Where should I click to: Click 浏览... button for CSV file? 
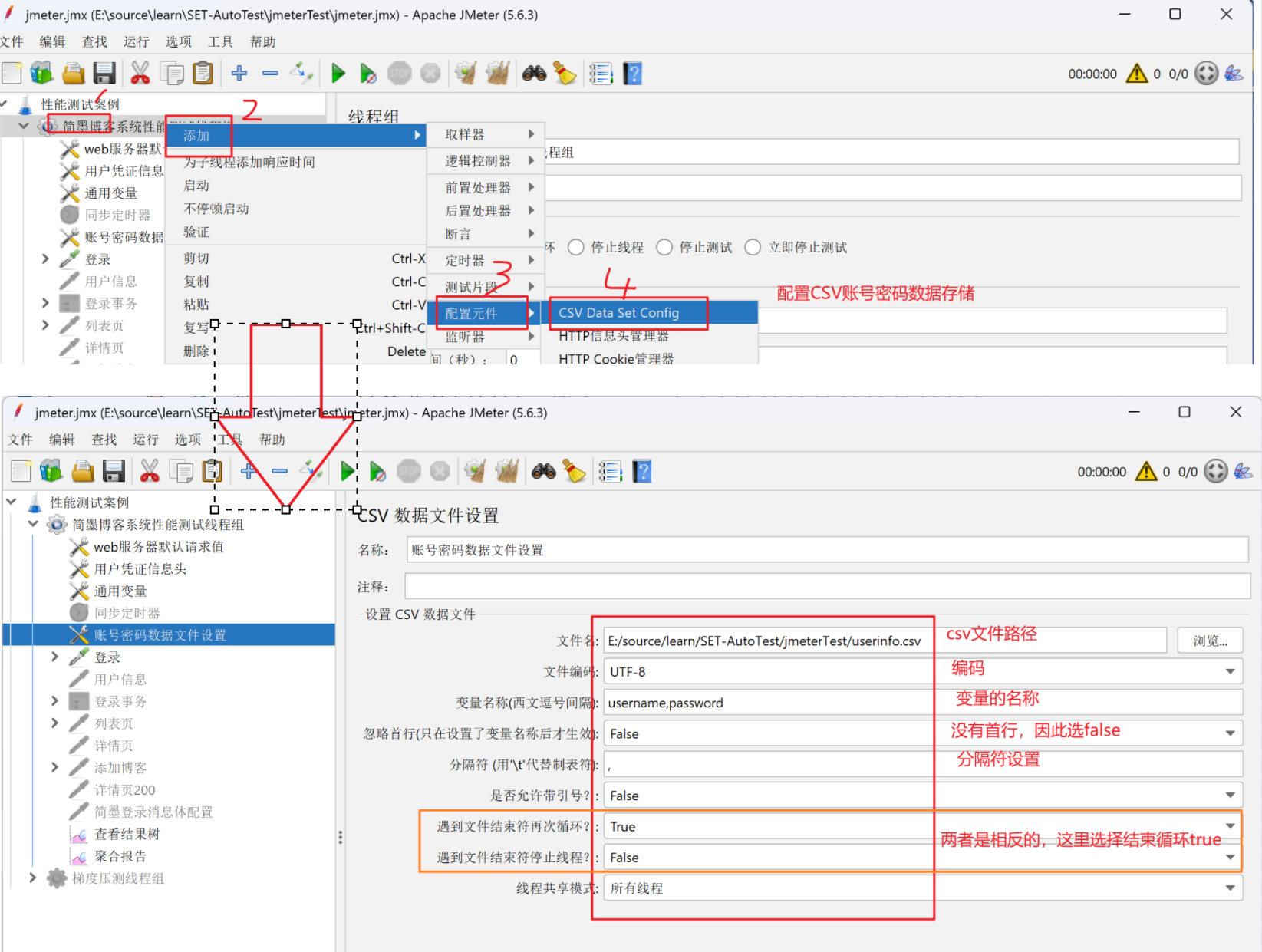(1210, 641)
